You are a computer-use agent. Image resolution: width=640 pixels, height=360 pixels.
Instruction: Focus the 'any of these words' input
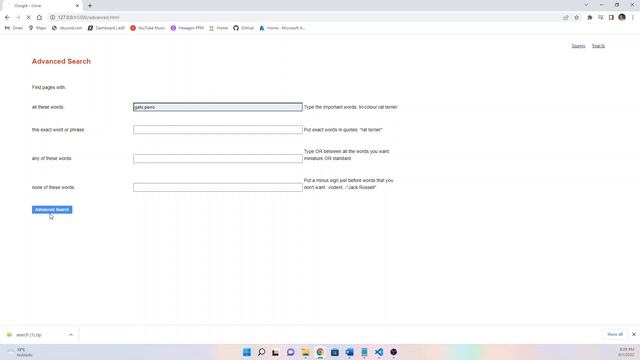coord(218,159)
